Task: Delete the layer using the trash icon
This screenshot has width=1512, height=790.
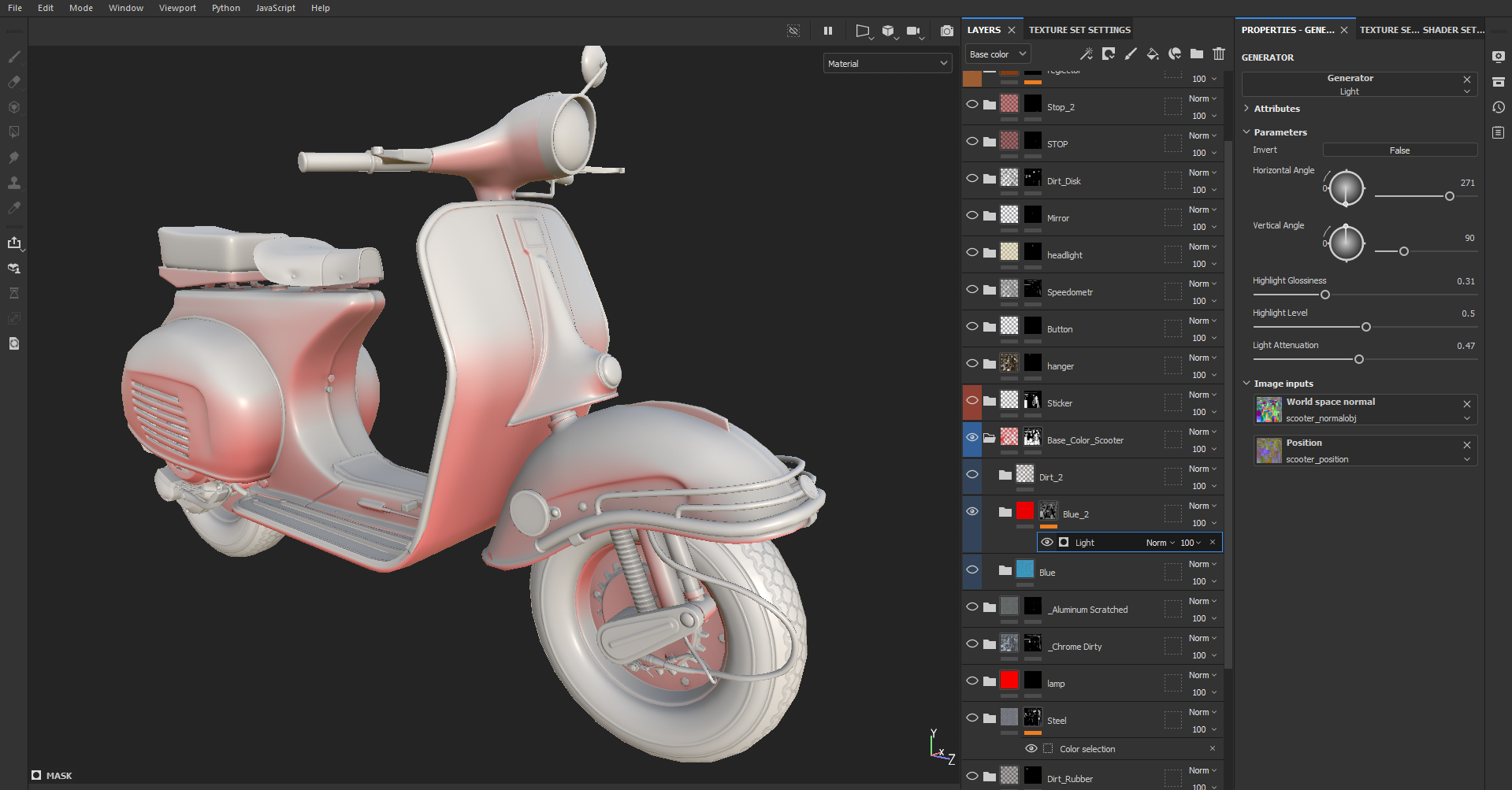Action: [1219, 54]
